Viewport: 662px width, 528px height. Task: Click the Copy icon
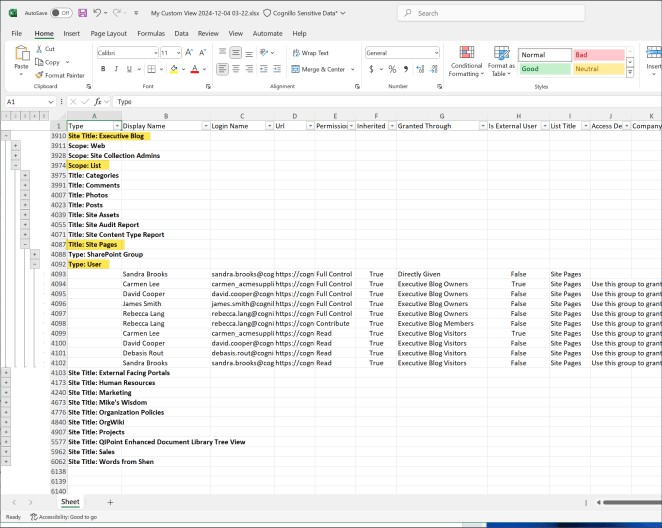(x=39, y=62)
